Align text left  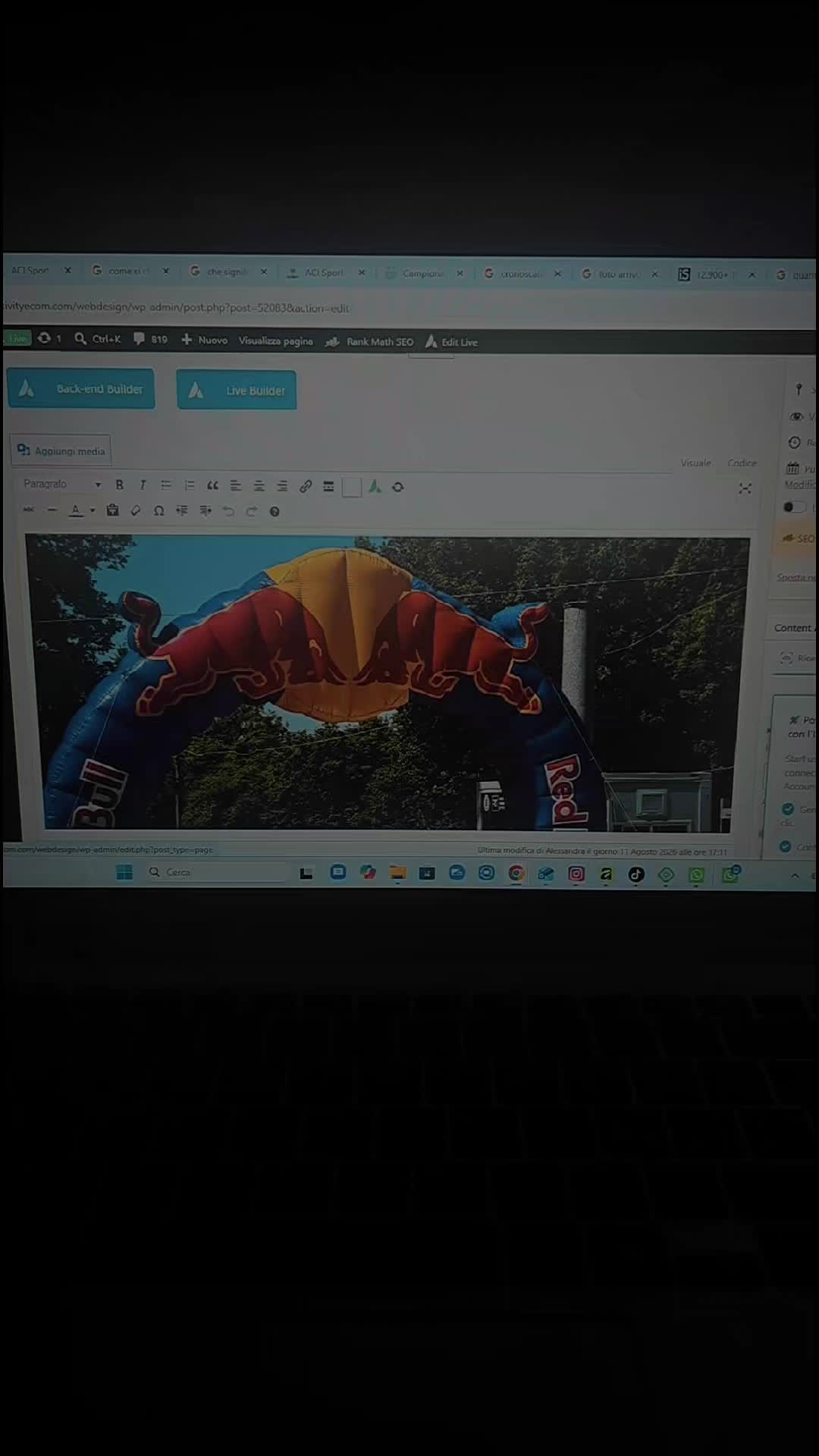(x=236, y=486)
